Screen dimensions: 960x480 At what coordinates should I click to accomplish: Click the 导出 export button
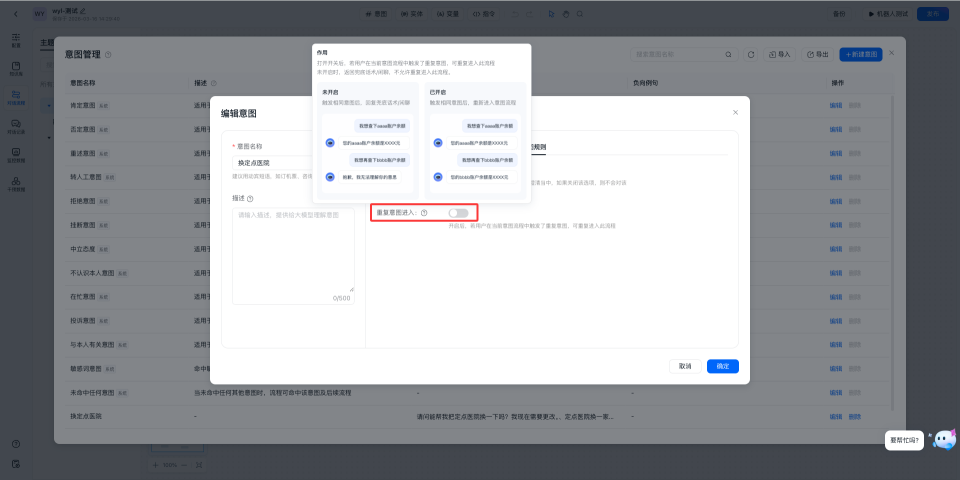click(817, 54)
